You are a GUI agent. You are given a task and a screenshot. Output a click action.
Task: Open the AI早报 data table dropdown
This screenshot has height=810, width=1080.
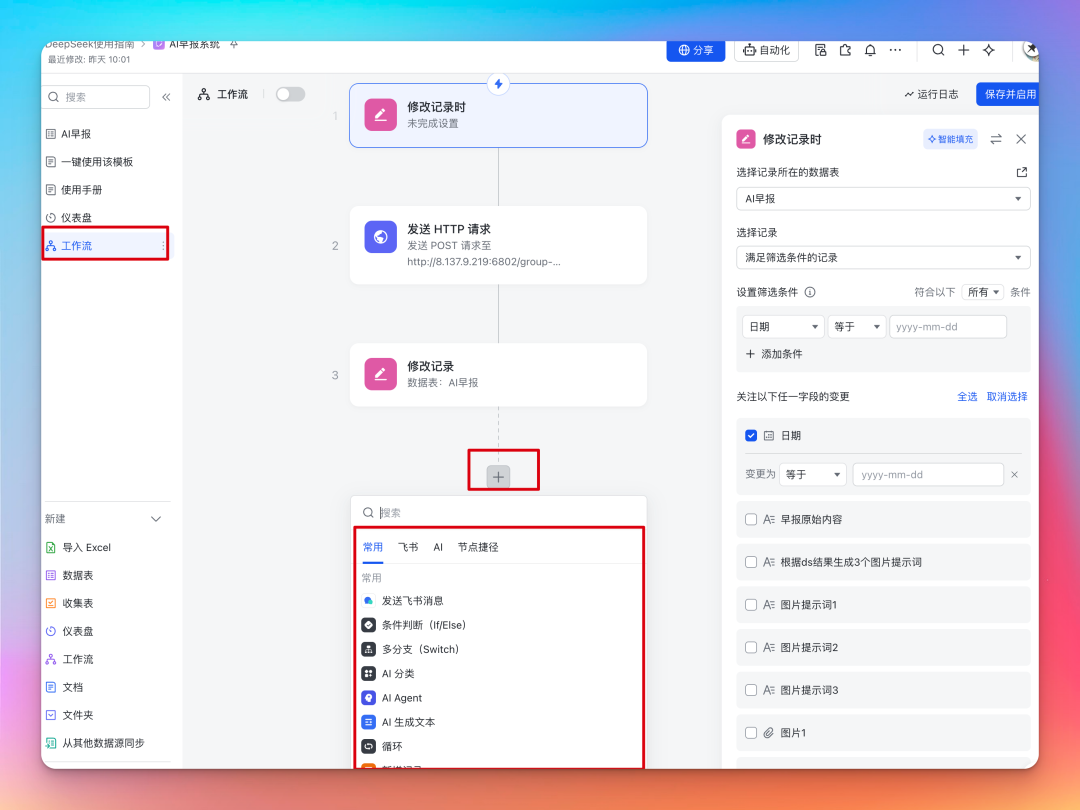pyautogui.click(x=883, y=198)
